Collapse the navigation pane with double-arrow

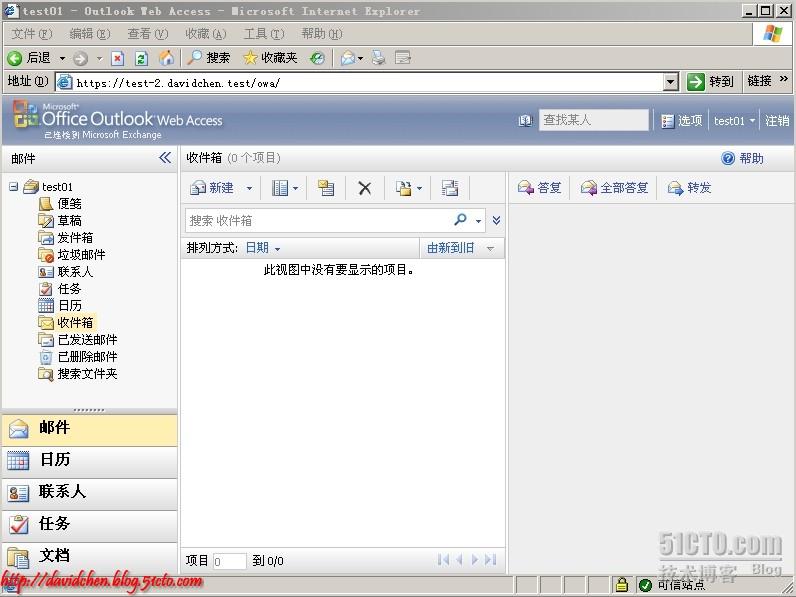coord(165,158)
